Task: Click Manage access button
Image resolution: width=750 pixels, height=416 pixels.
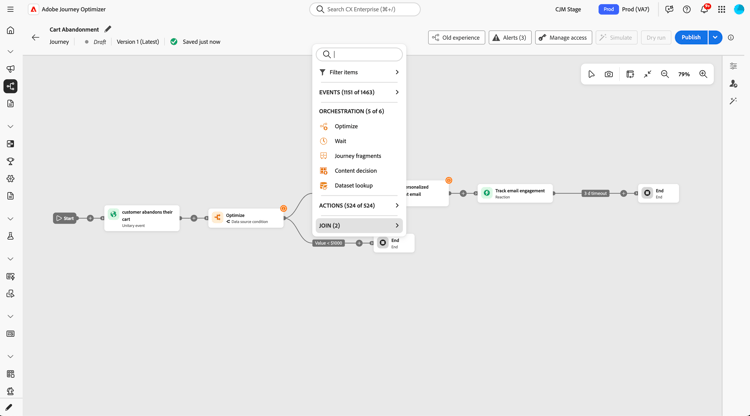Action: [563, 37]
